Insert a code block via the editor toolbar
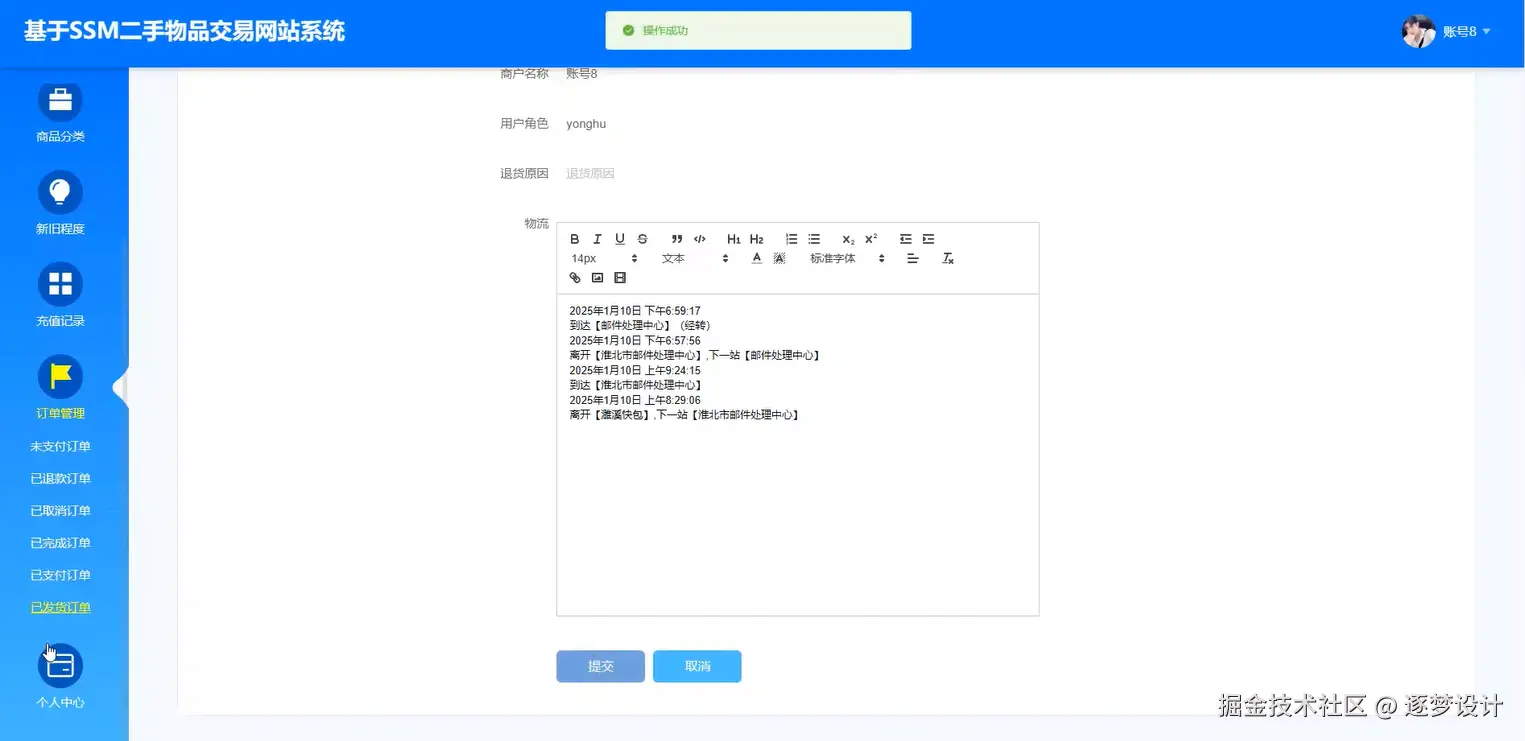 [700, 239]
